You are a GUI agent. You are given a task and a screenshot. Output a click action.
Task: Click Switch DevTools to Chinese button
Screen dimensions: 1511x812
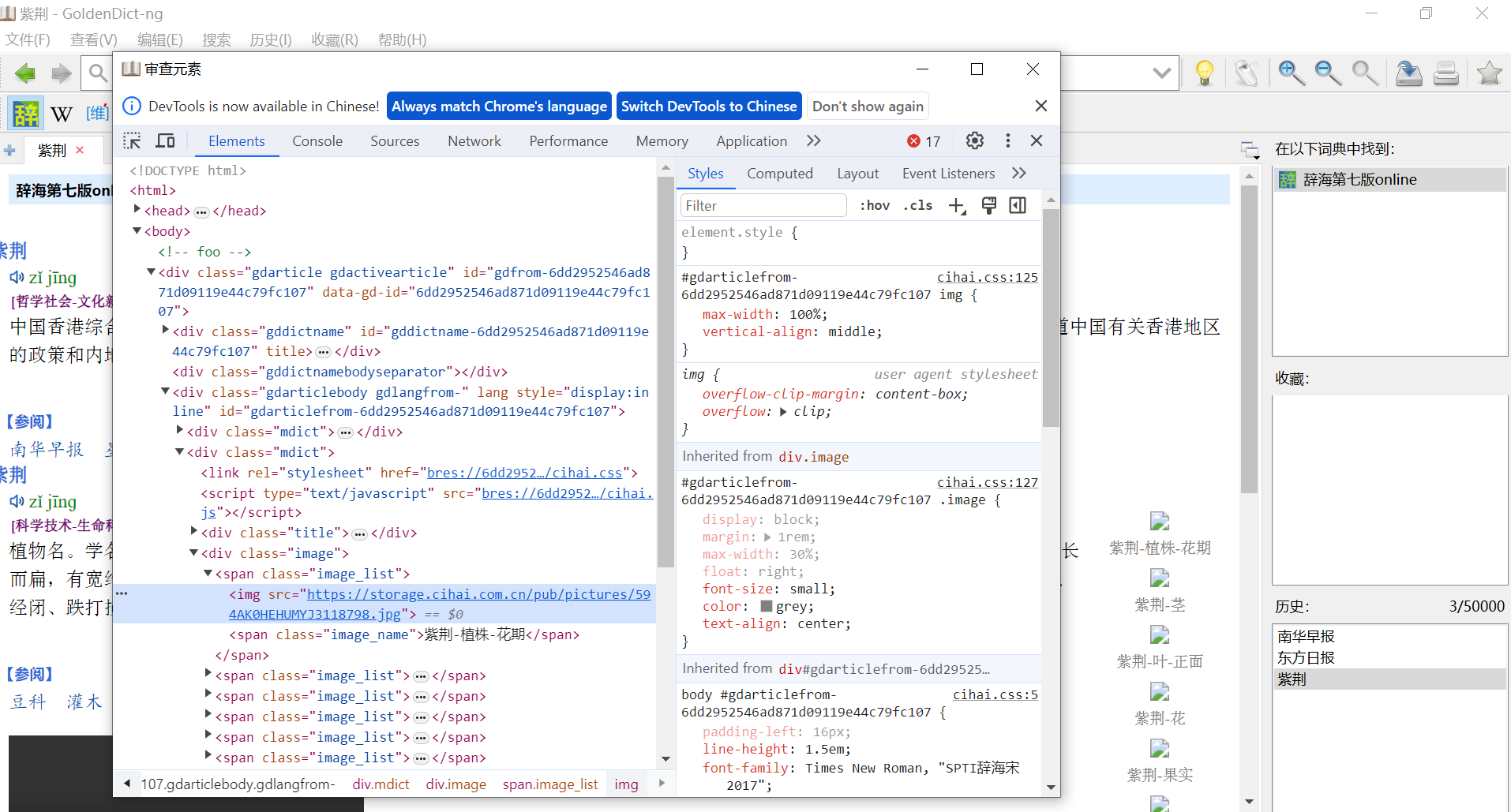click(708, 107)
